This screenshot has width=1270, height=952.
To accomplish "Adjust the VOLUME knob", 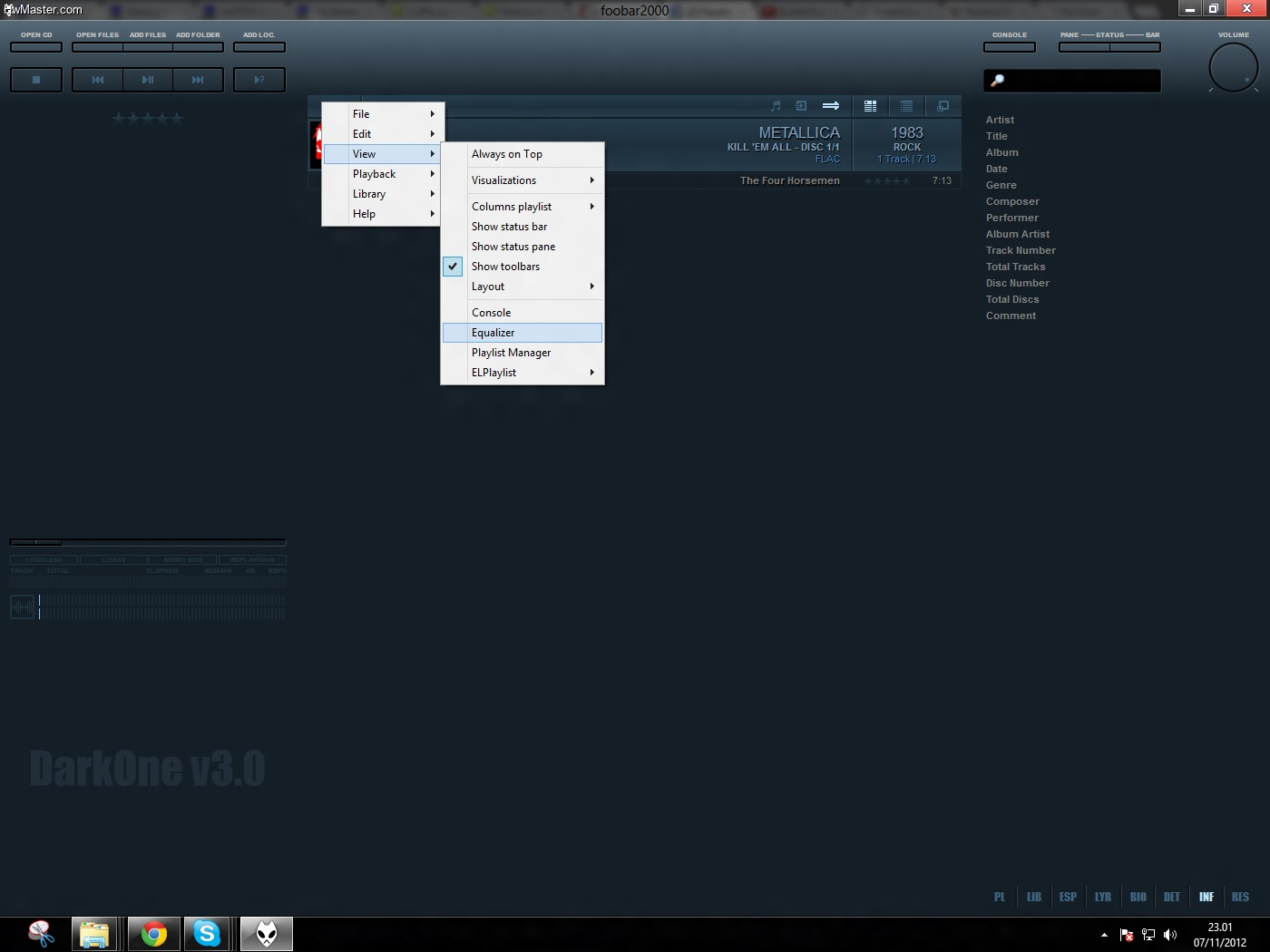I will [1234, 67].
